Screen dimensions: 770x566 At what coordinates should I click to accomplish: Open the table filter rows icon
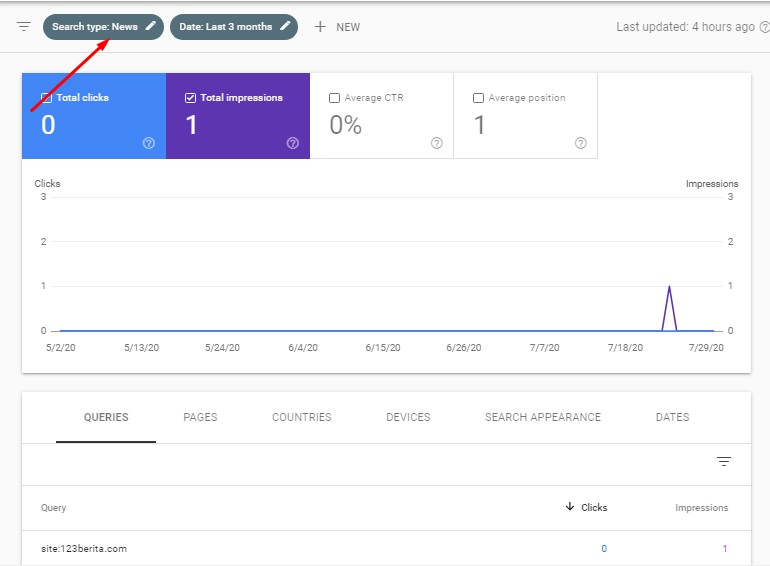pyautogui.click(x=724, y=461)
